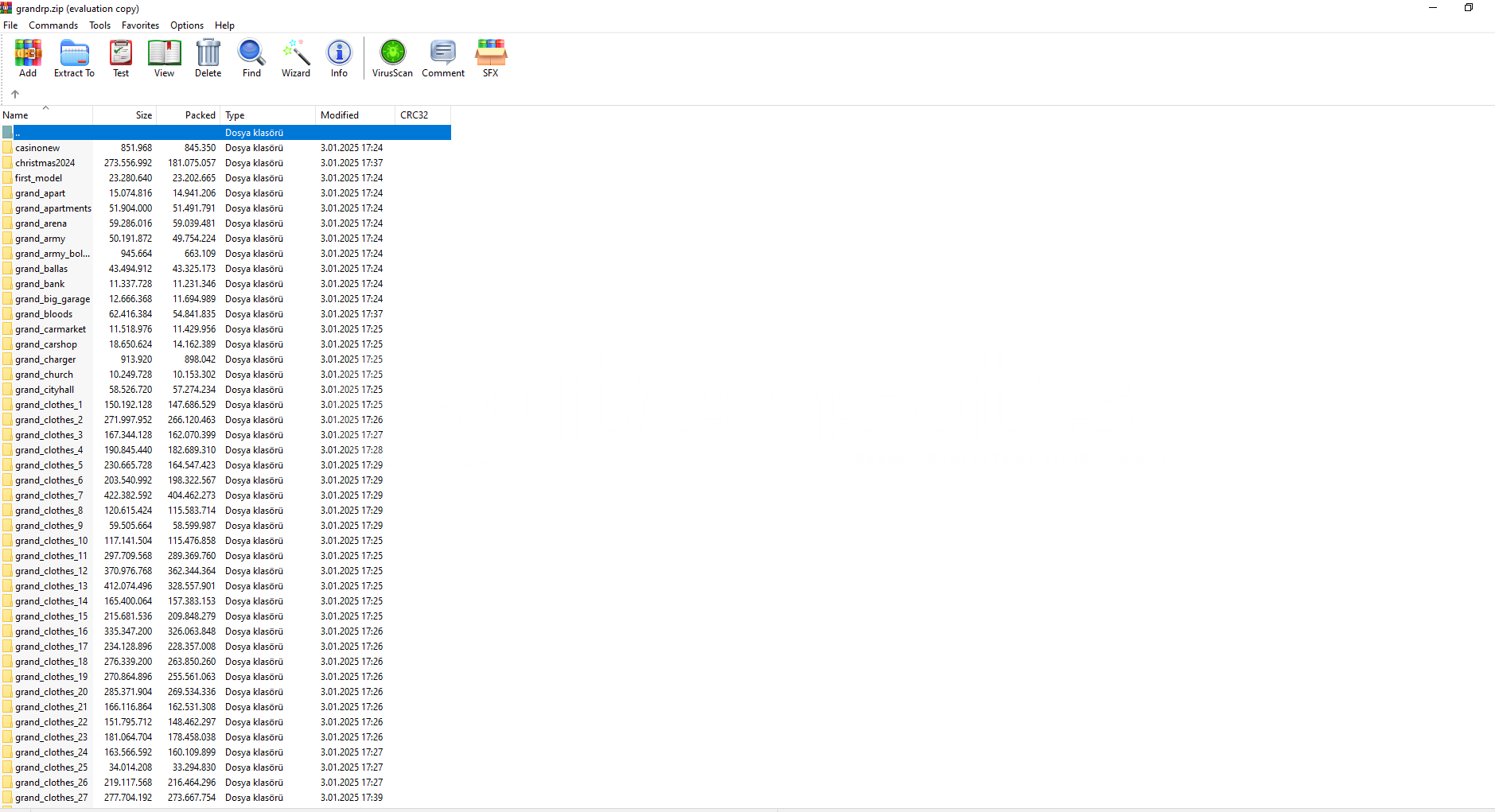Image resolution: width=1495 pixels, height=812 pixels.
Task: Sort list by CRC32 column header
Action: 423,115
